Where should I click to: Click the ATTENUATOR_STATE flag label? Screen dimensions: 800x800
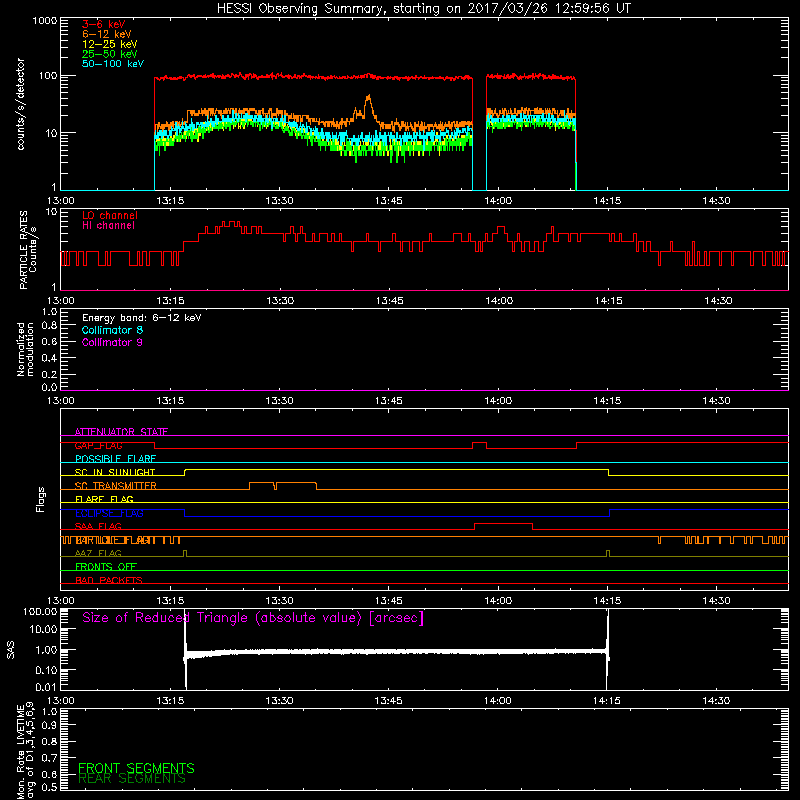(x=121, y=432)
